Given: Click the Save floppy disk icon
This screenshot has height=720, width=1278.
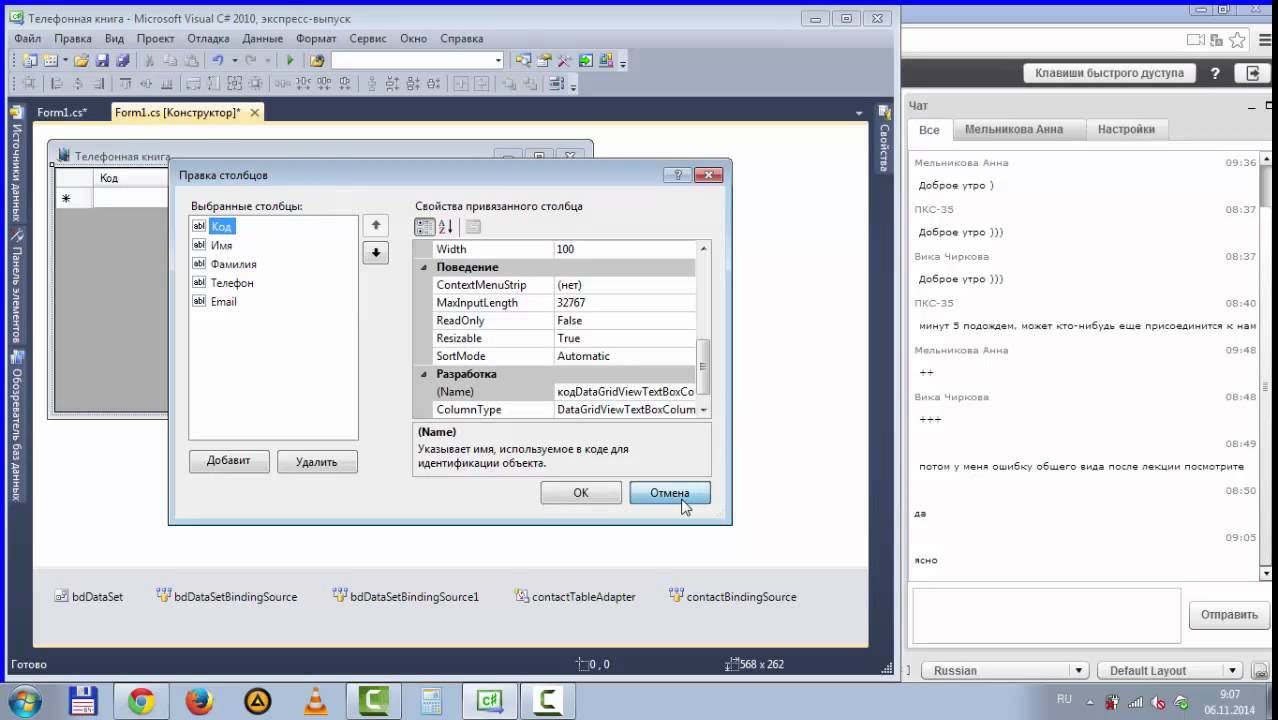Looking at the screenshot, I should coord(102,60).
